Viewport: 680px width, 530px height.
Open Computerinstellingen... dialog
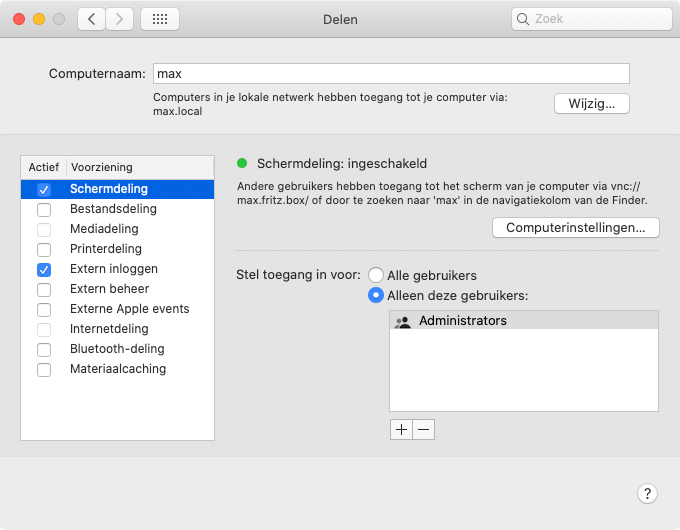[575, 228]
